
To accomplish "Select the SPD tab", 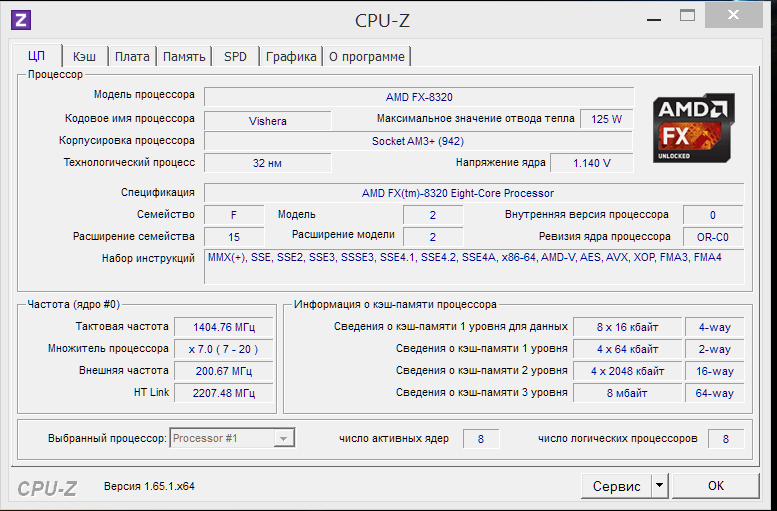I will pos(235,57).
